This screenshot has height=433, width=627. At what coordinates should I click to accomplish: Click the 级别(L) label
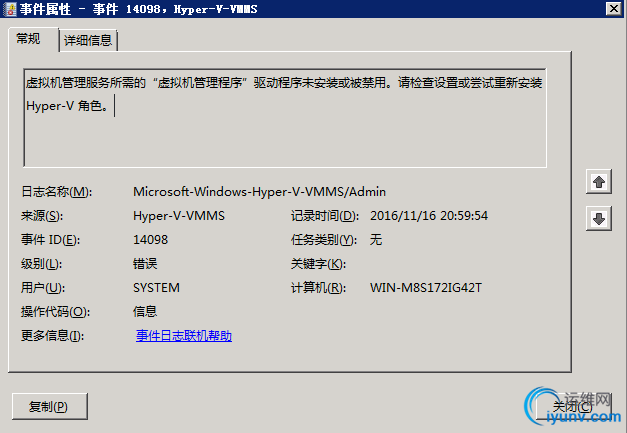tap(41, 264)
